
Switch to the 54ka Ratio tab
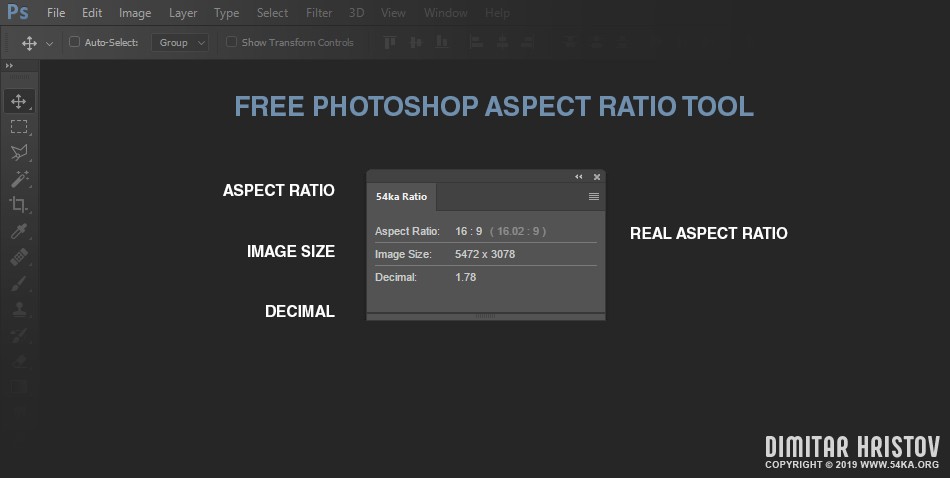click(x=401, y=197)
